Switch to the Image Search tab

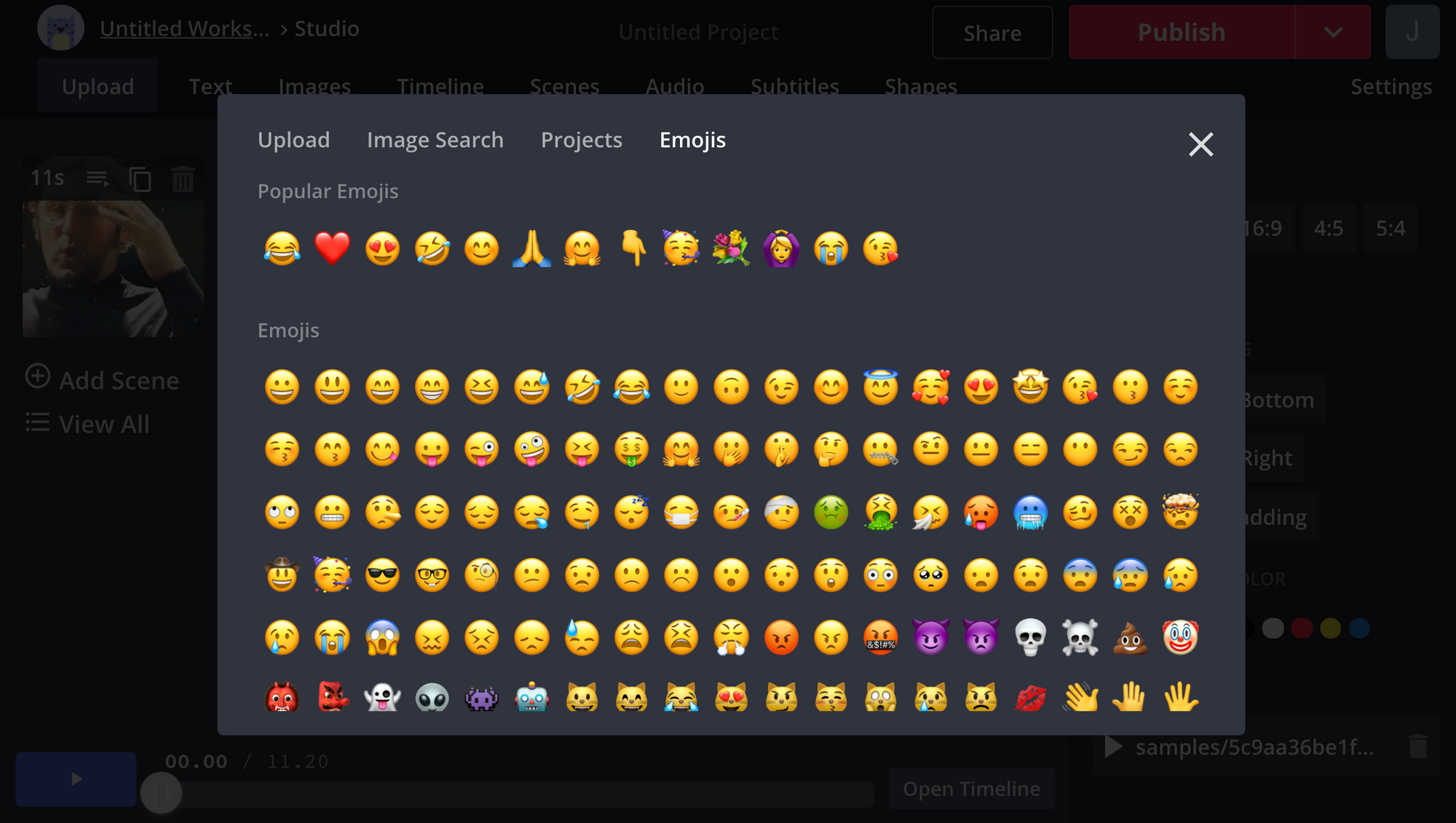tap(435, 139)
